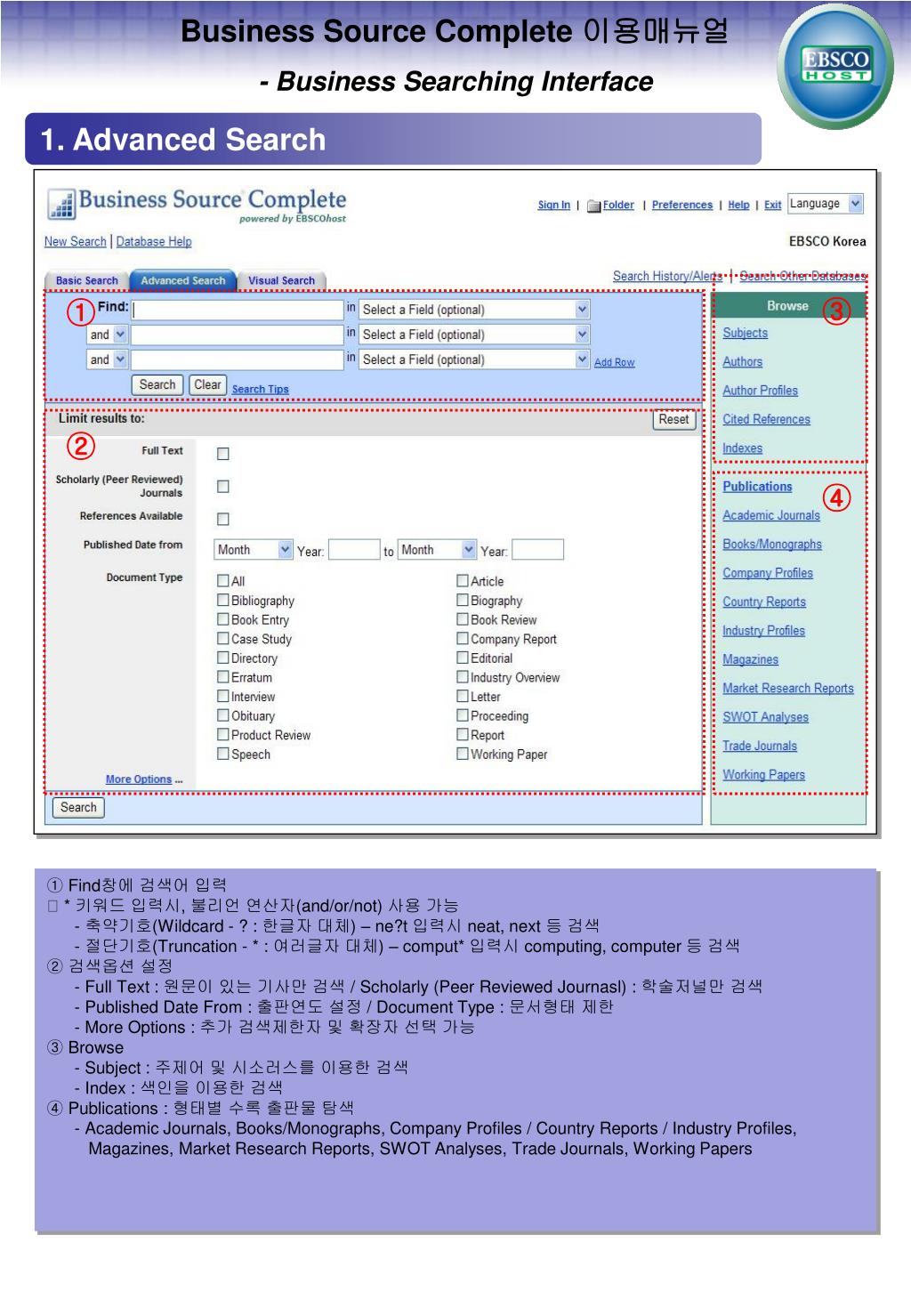Switch to the Basic Search tab
The height and width of the screenshot is (1316, 911).
tap(87, 280)
